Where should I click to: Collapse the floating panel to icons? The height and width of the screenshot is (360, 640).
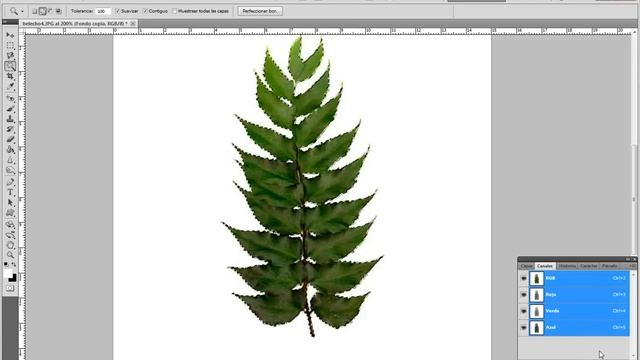click(x=628, y=259)
